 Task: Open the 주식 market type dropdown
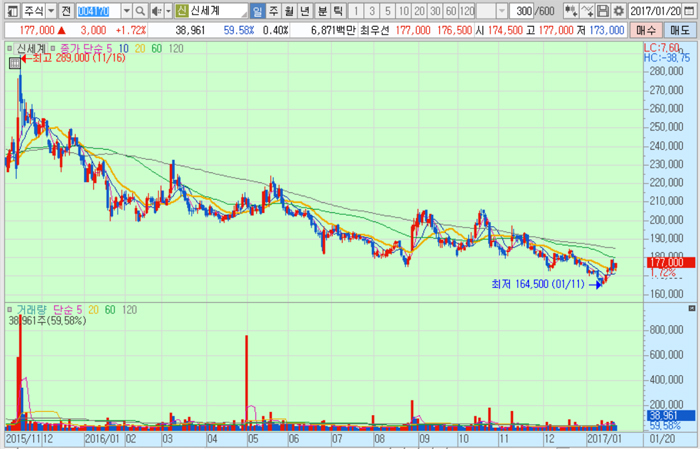(x=50, y=11)
